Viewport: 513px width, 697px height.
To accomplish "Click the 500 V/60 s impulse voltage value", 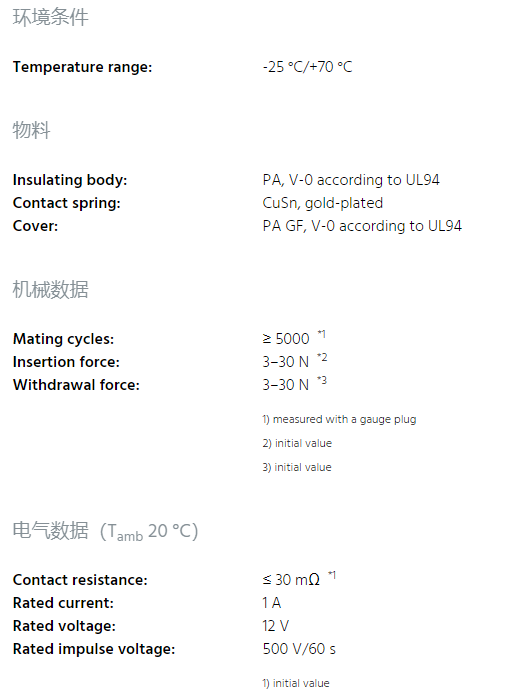I will [299, 649].
